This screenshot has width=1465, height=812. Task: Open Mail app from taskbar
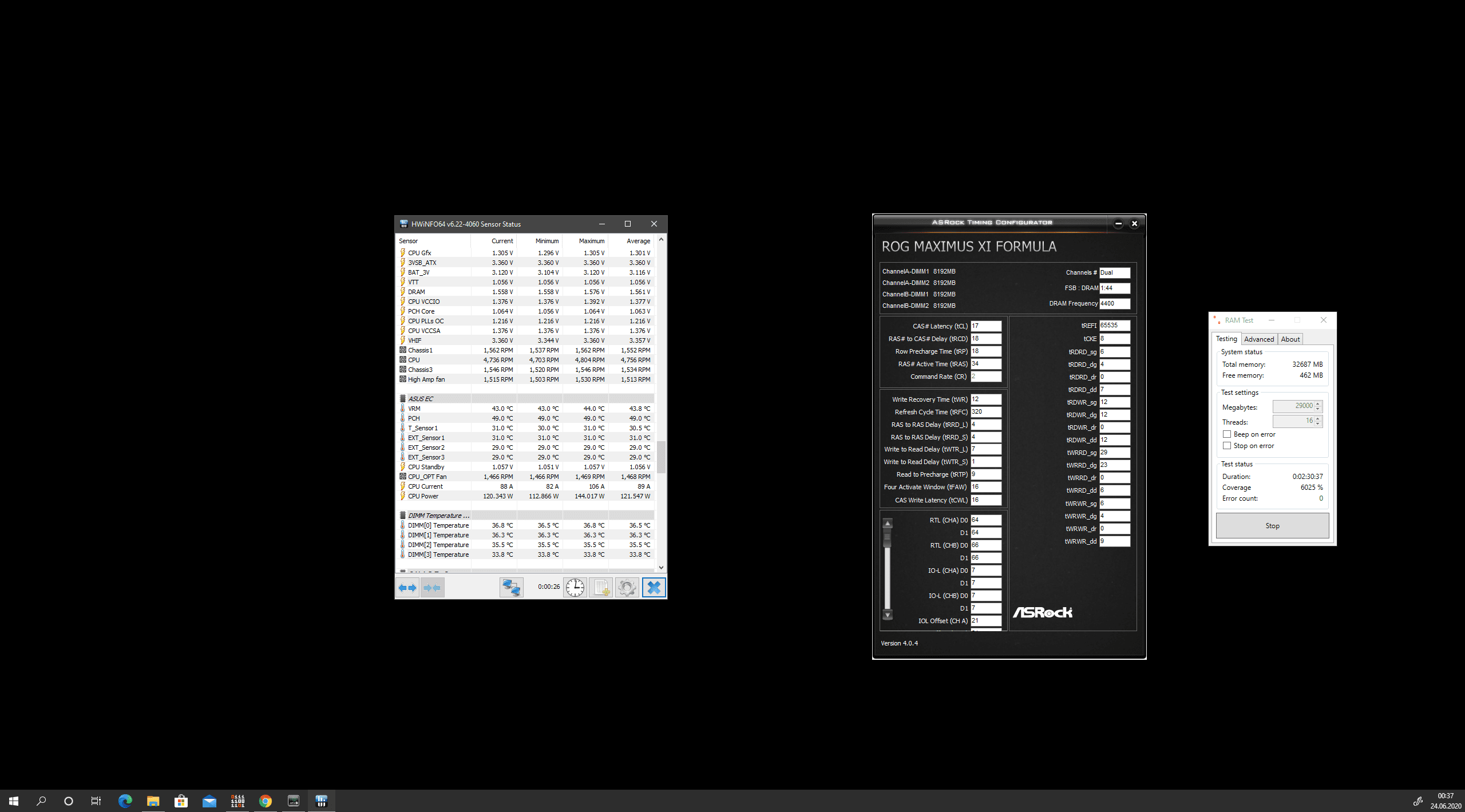(209, 801)
